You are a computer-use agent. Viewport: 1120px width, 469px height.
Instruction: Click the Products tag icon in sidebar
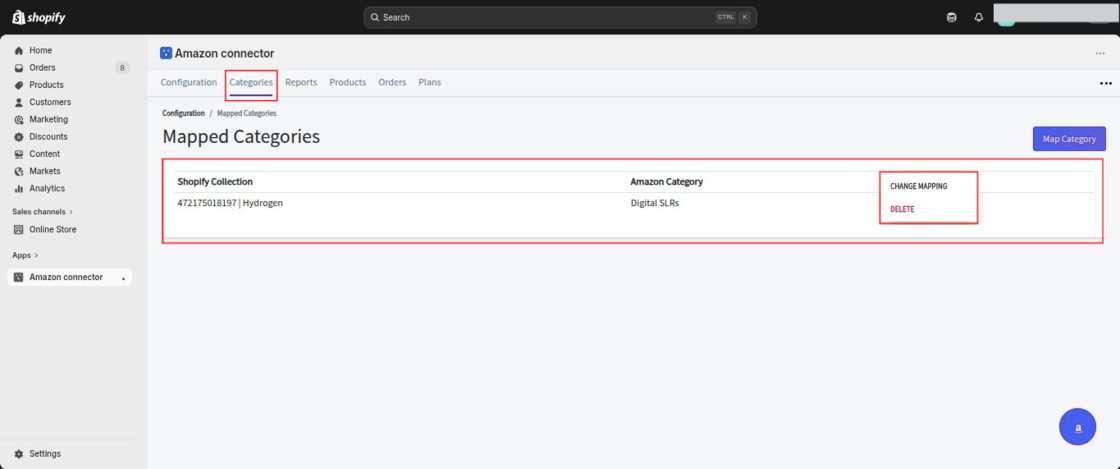(19, 85)
